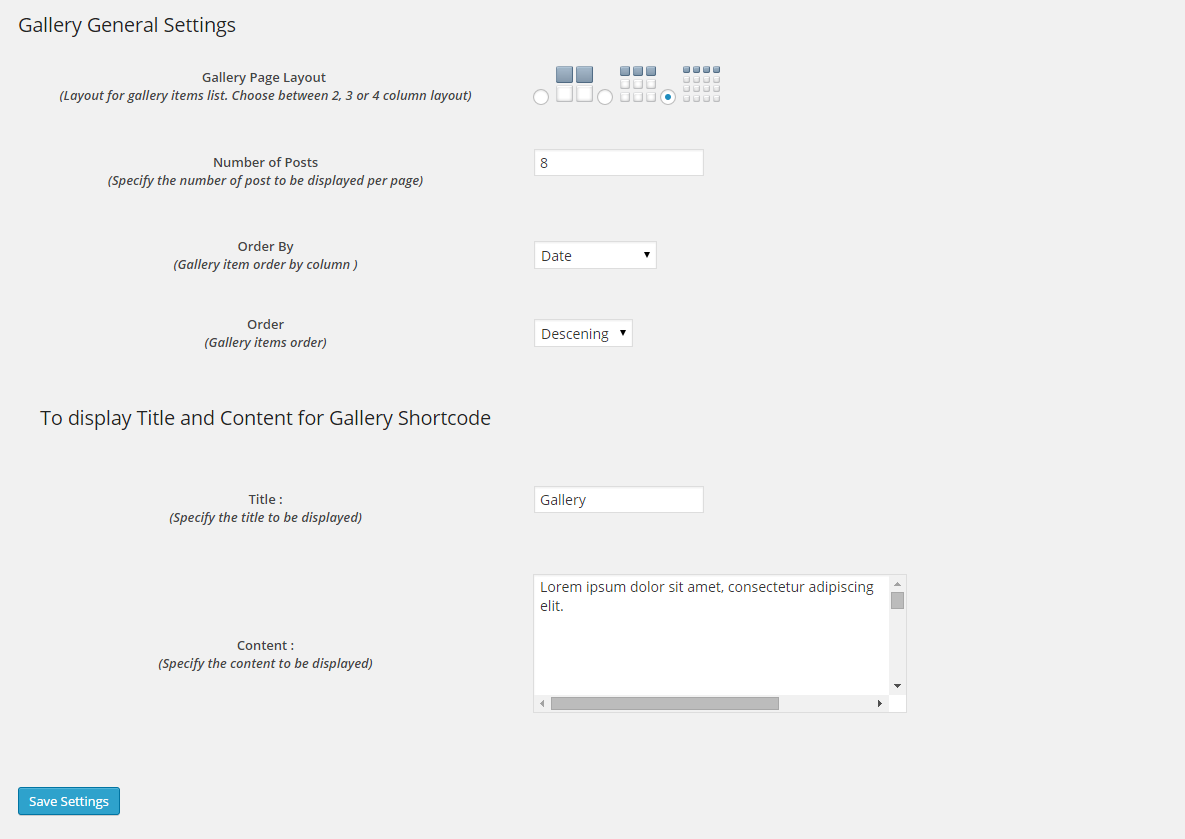Click the vertical scrollbar track below the thumb
Image resolution: width=1185 pixels, height=839 pixels.
pos(897,645)
